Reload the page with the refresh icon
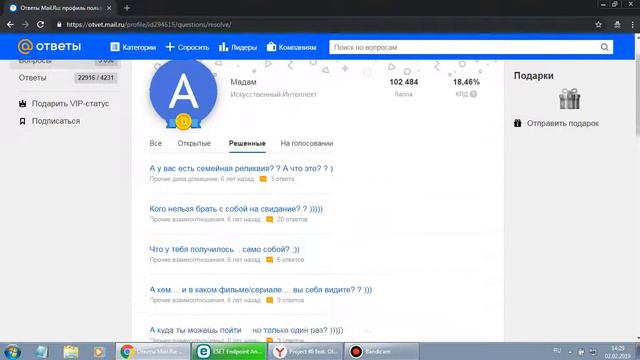 click(40, 24)
